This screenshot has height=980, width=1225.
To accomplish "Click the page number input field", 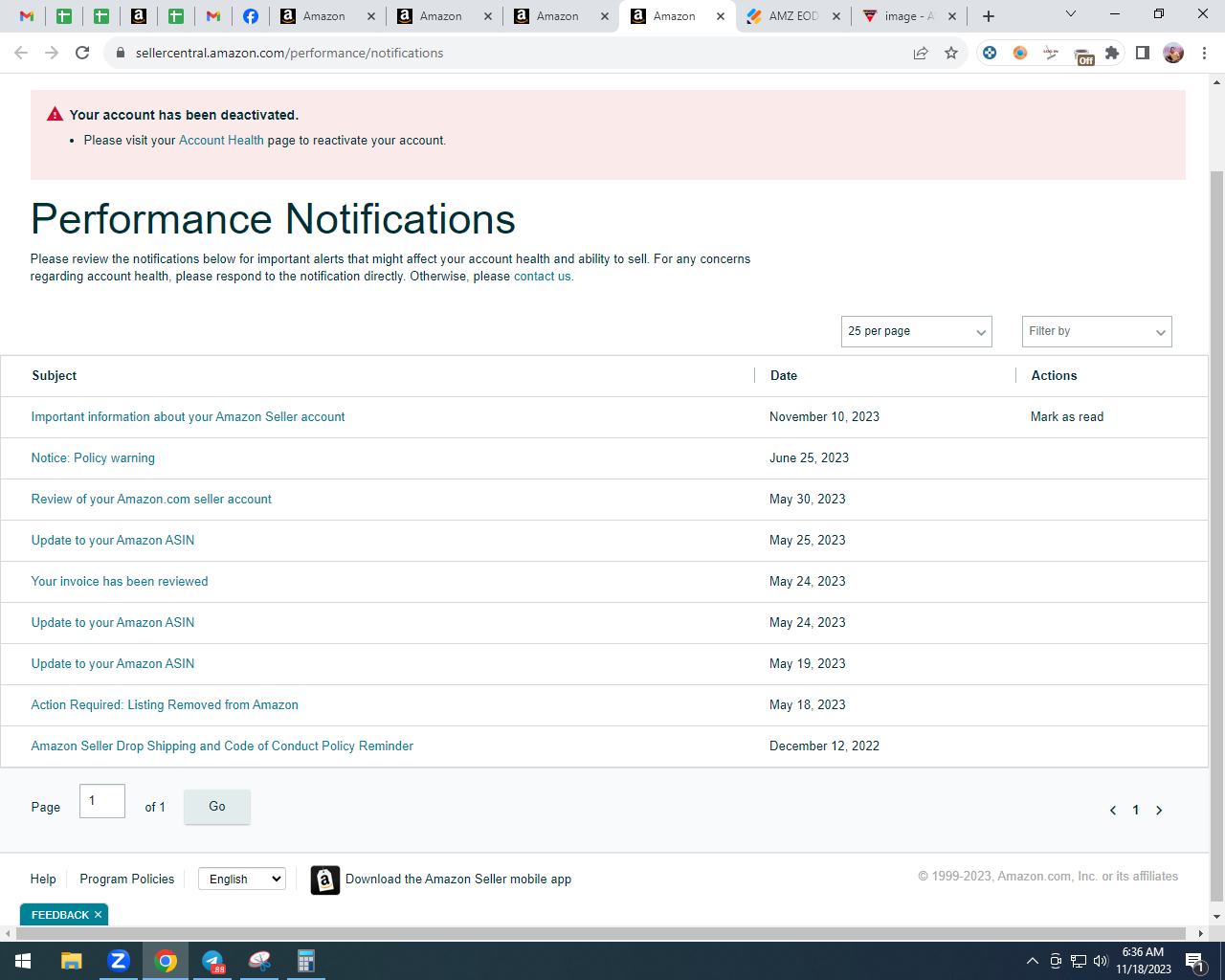I will click(102, 801).
